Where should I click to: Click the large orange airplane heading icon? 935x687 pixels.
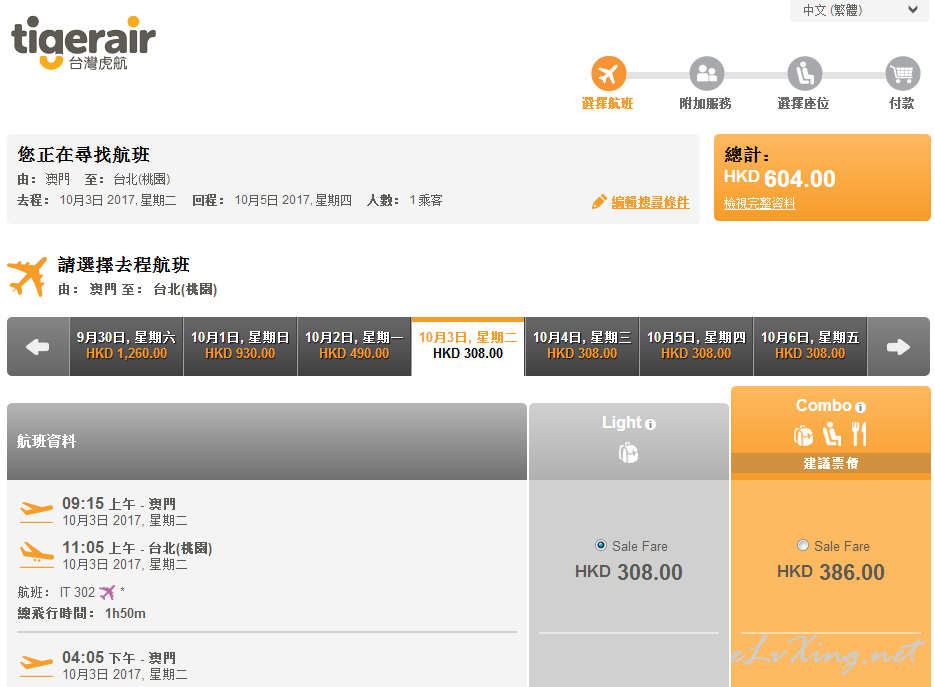(27, 277)
